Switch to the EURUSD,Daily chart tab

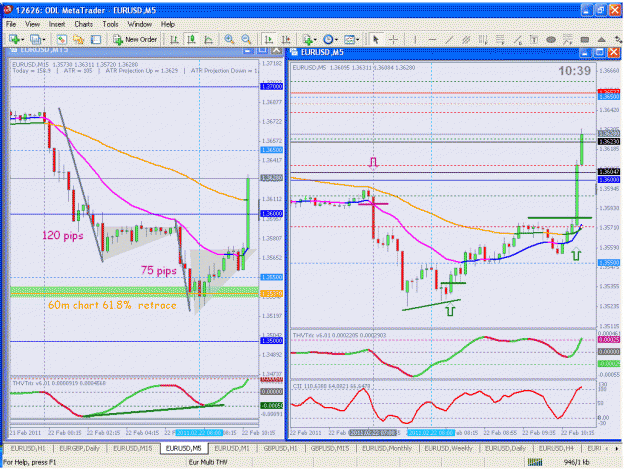pos(505,448)
